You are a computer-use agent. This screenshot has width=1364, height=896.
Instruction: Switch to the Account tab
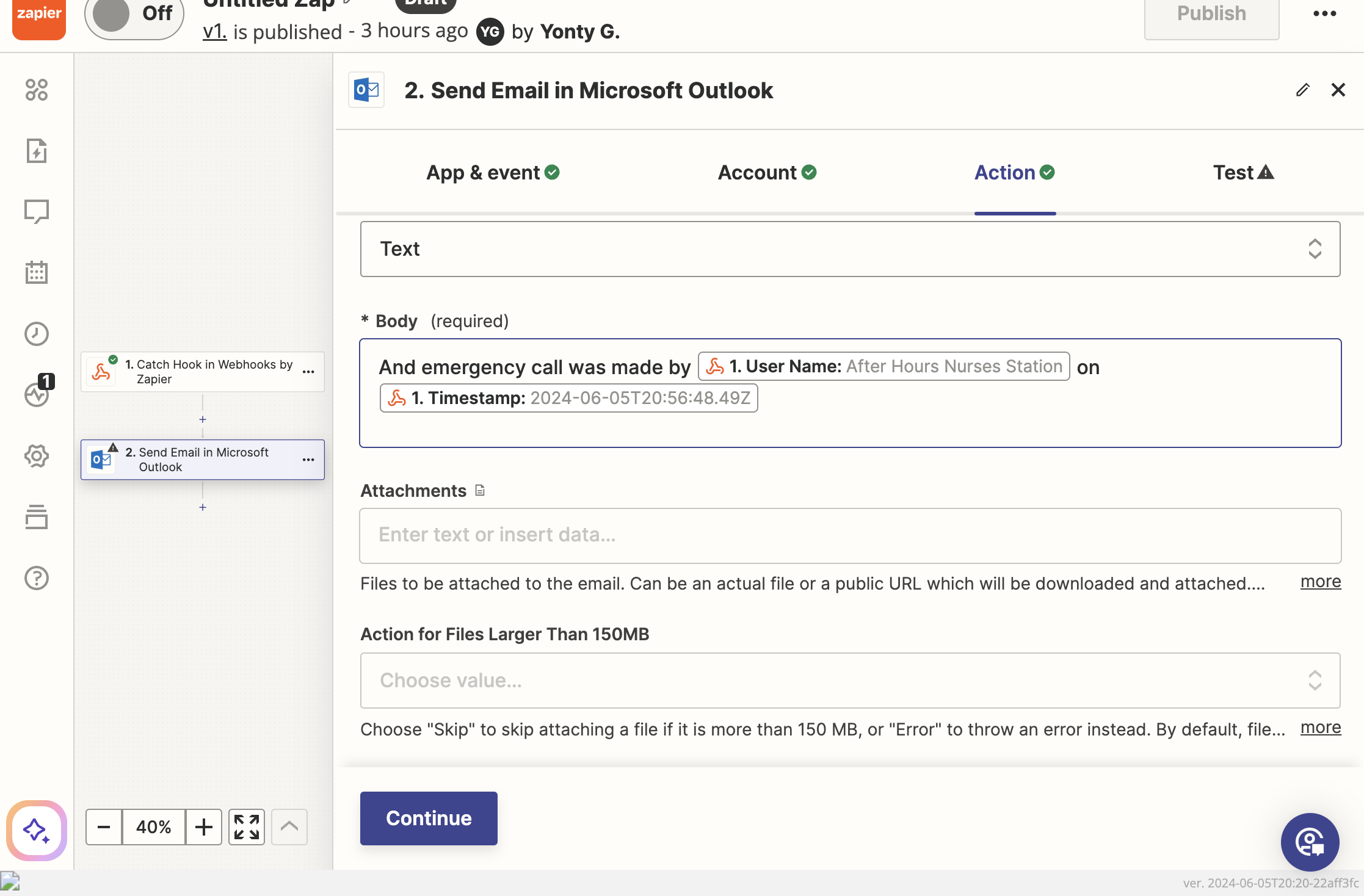767,173
